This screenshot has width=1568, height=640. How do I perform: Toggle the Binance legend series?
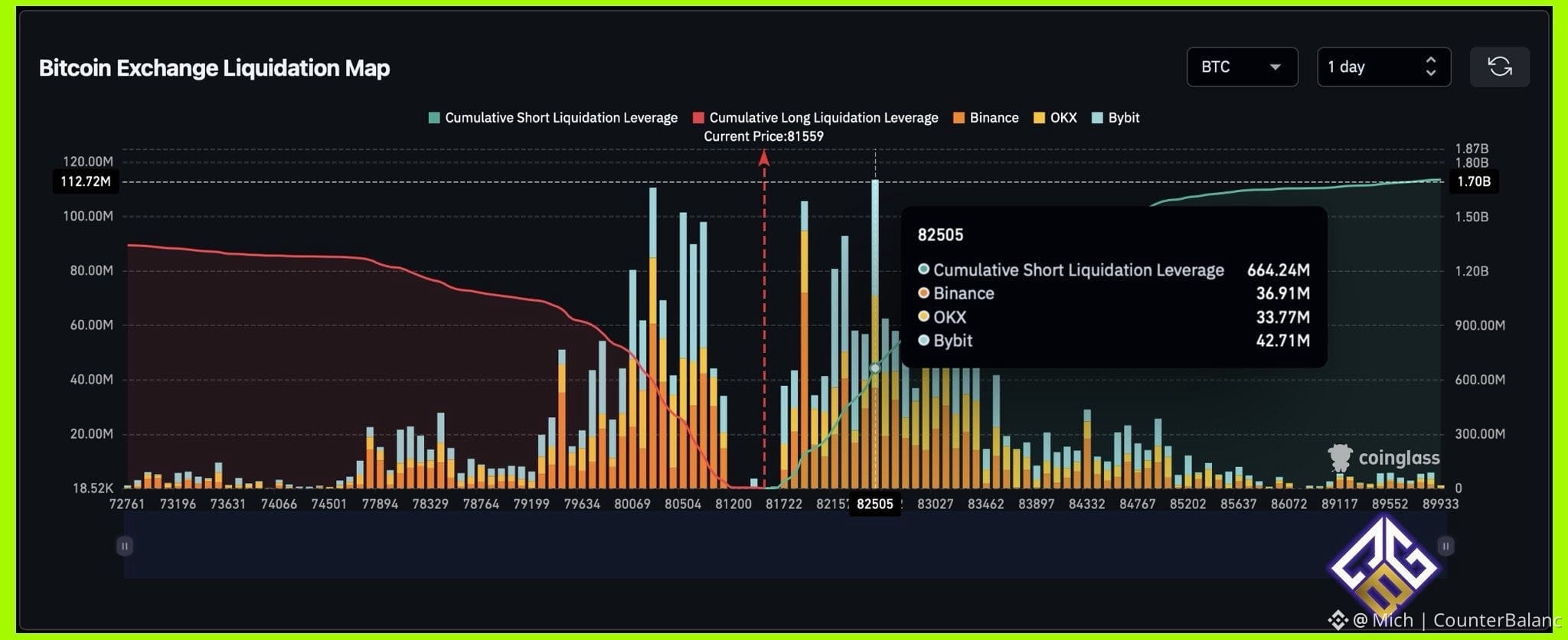[x=986, y=118]
